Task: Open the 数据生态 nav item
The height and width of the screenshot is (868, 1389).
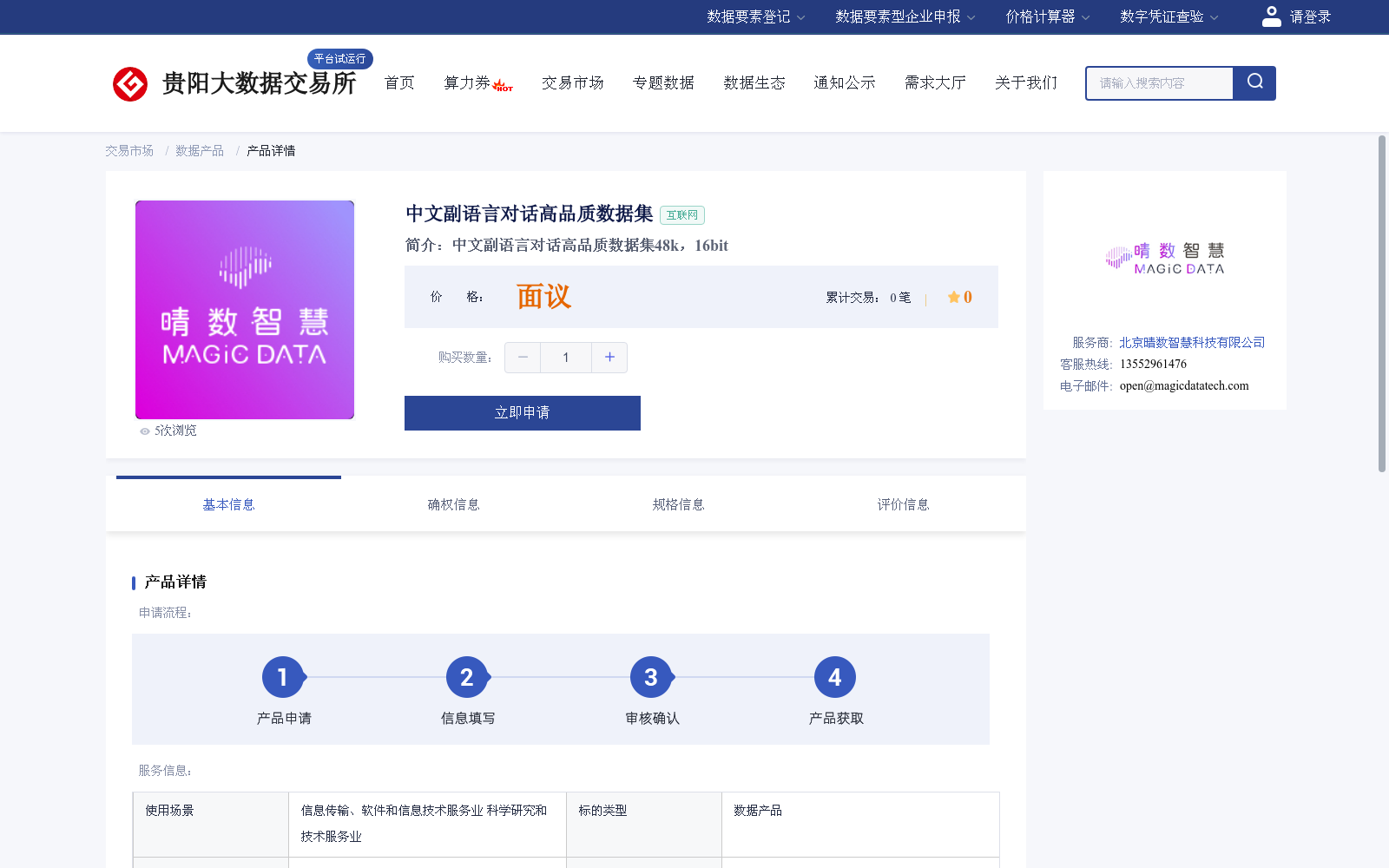Action: tap(754, 82)
